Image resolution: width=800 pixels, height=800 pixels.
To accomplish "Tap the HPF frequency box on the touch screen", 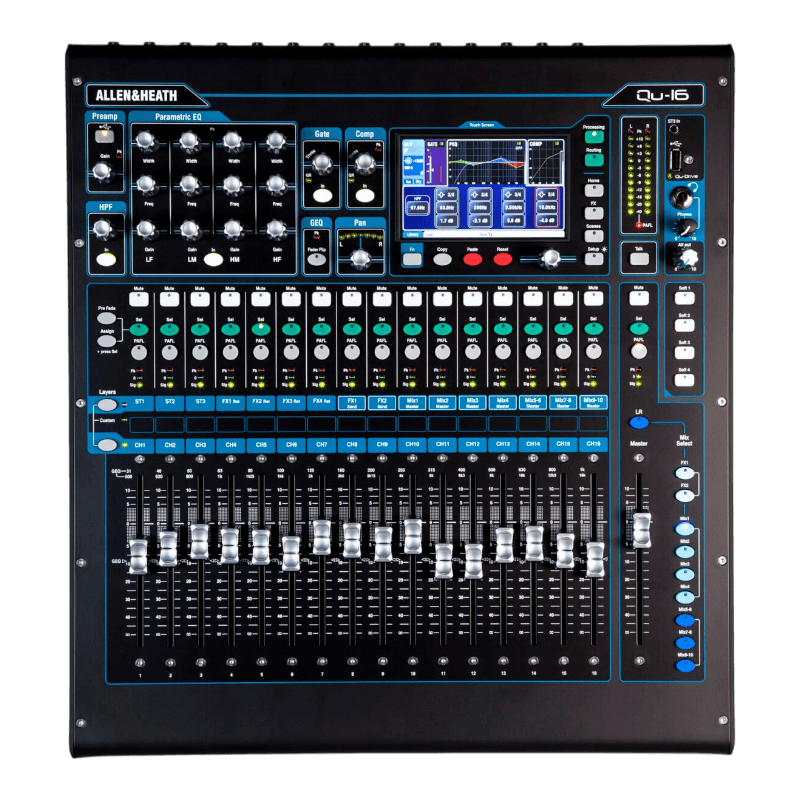I will tap(417, 206).
